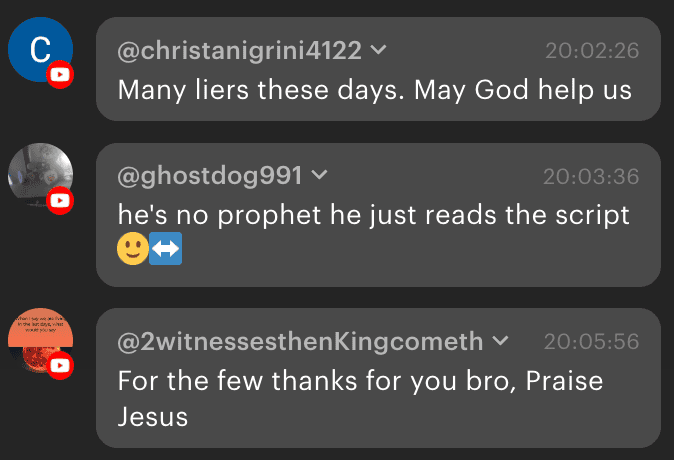The image size is (674, 460).
Task: Click the YouTube badge on 2witnessesthenKingcometh's avatar
Action: tap(61, 366)
